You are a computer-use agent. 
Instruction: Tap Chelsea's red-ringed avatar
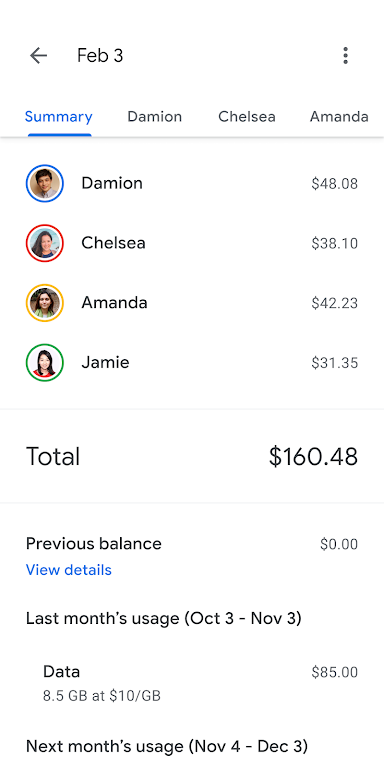[45, 243]
